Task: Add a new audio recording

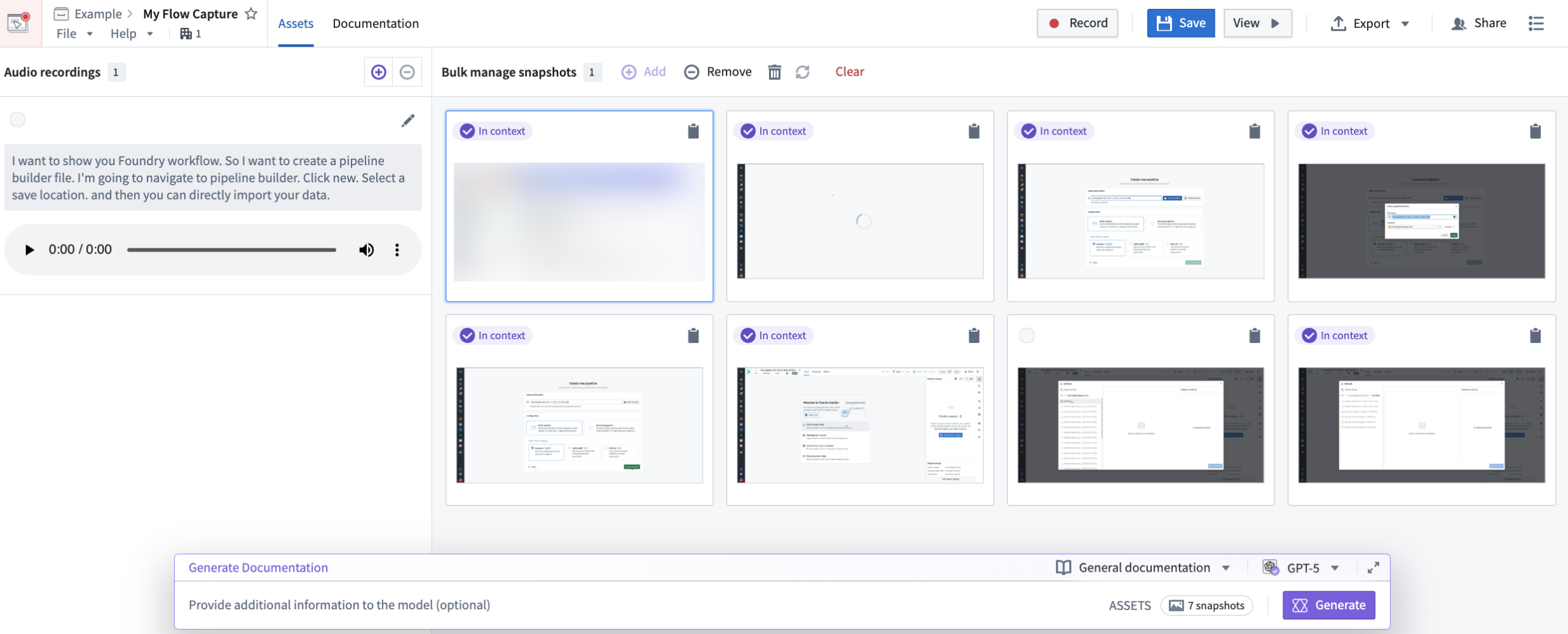Action: click(378, 72)
